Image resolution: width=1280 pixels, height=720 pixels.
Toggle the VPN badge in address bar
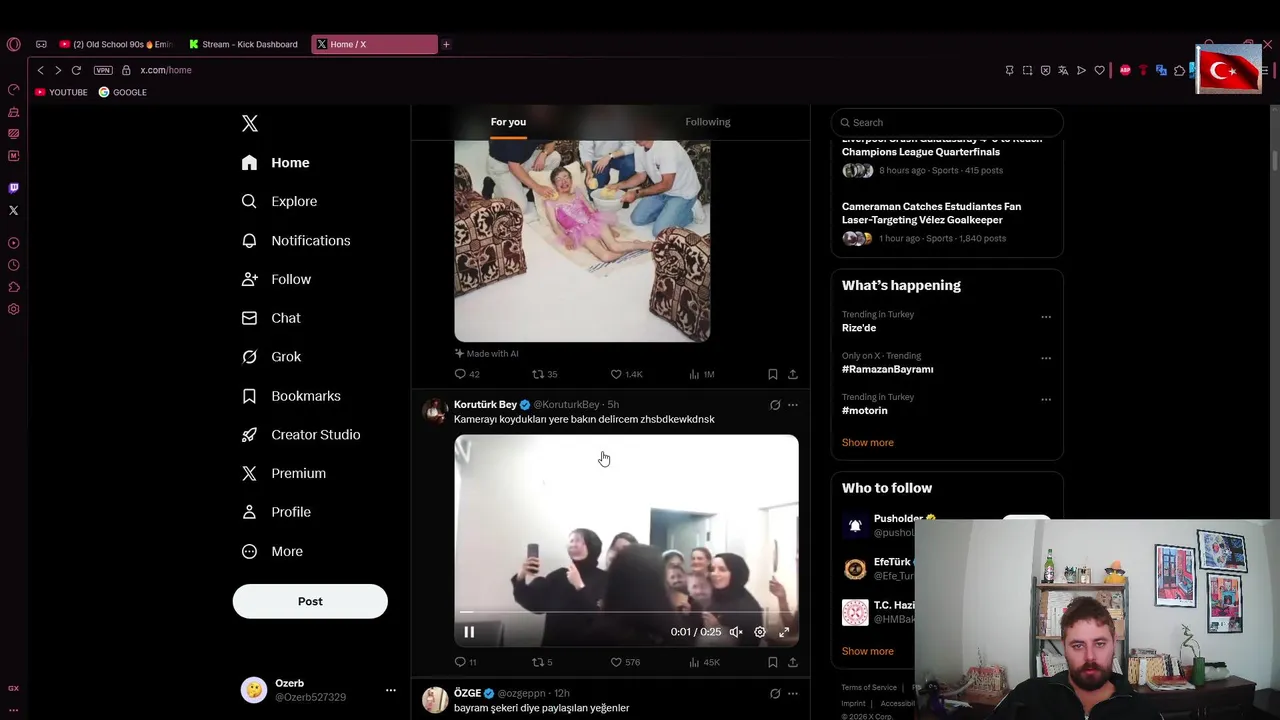(103, 70)
